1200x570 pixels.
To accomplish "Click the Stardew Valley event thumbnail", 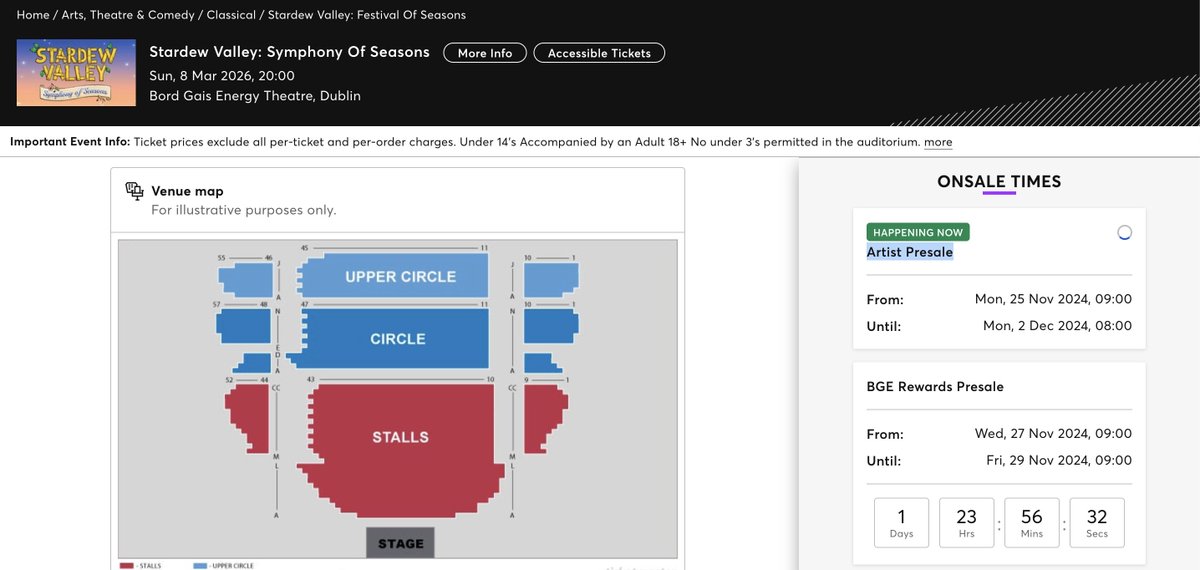I will 76,73.
